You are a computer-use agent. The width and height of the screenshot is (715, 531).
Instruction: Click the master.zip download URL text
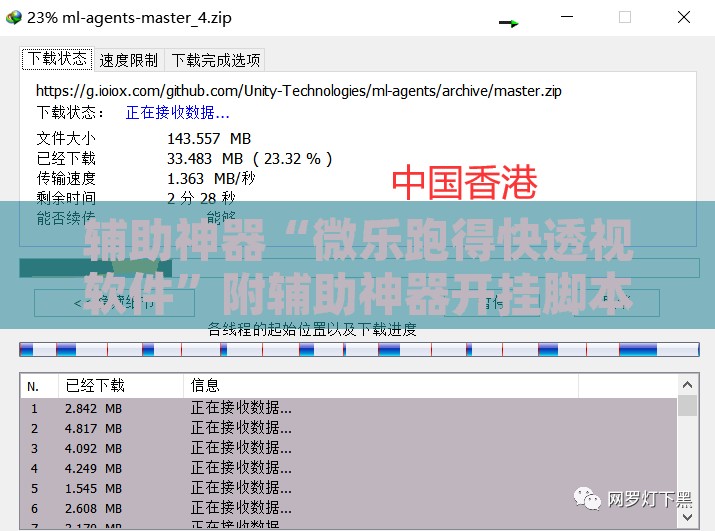[299, 91]
